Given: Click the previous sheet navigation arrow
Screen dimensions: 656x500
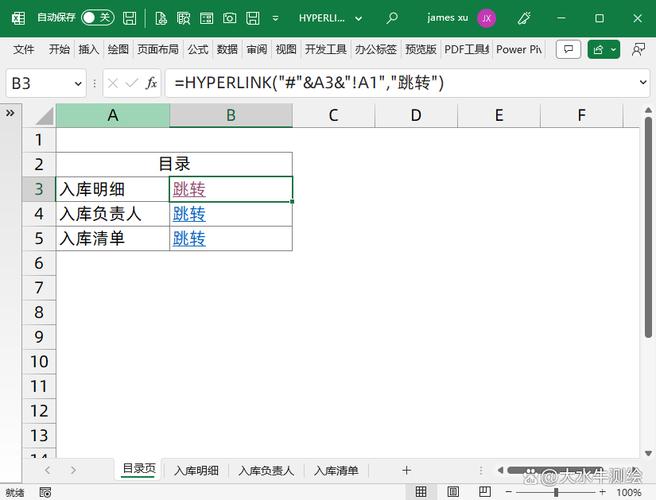Looking at the screenshot, I should (x=47, y=470).
